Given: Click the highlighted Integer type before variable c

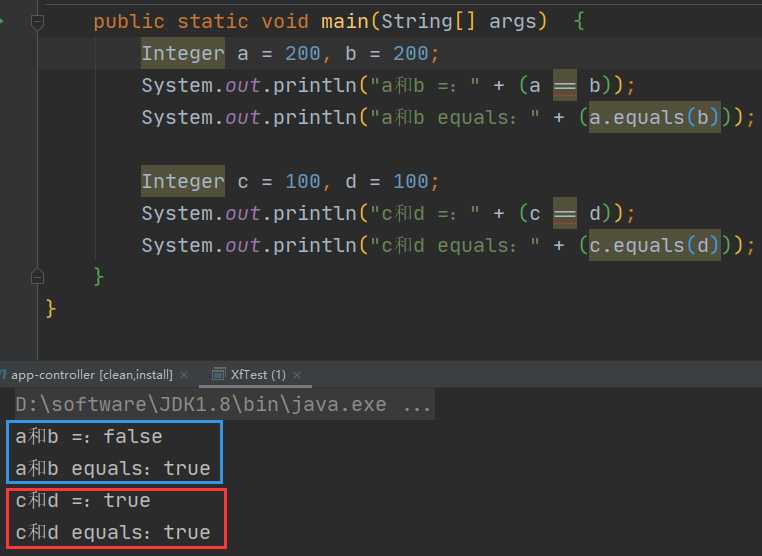Looking at the screenshot, I should coord(183,181).
